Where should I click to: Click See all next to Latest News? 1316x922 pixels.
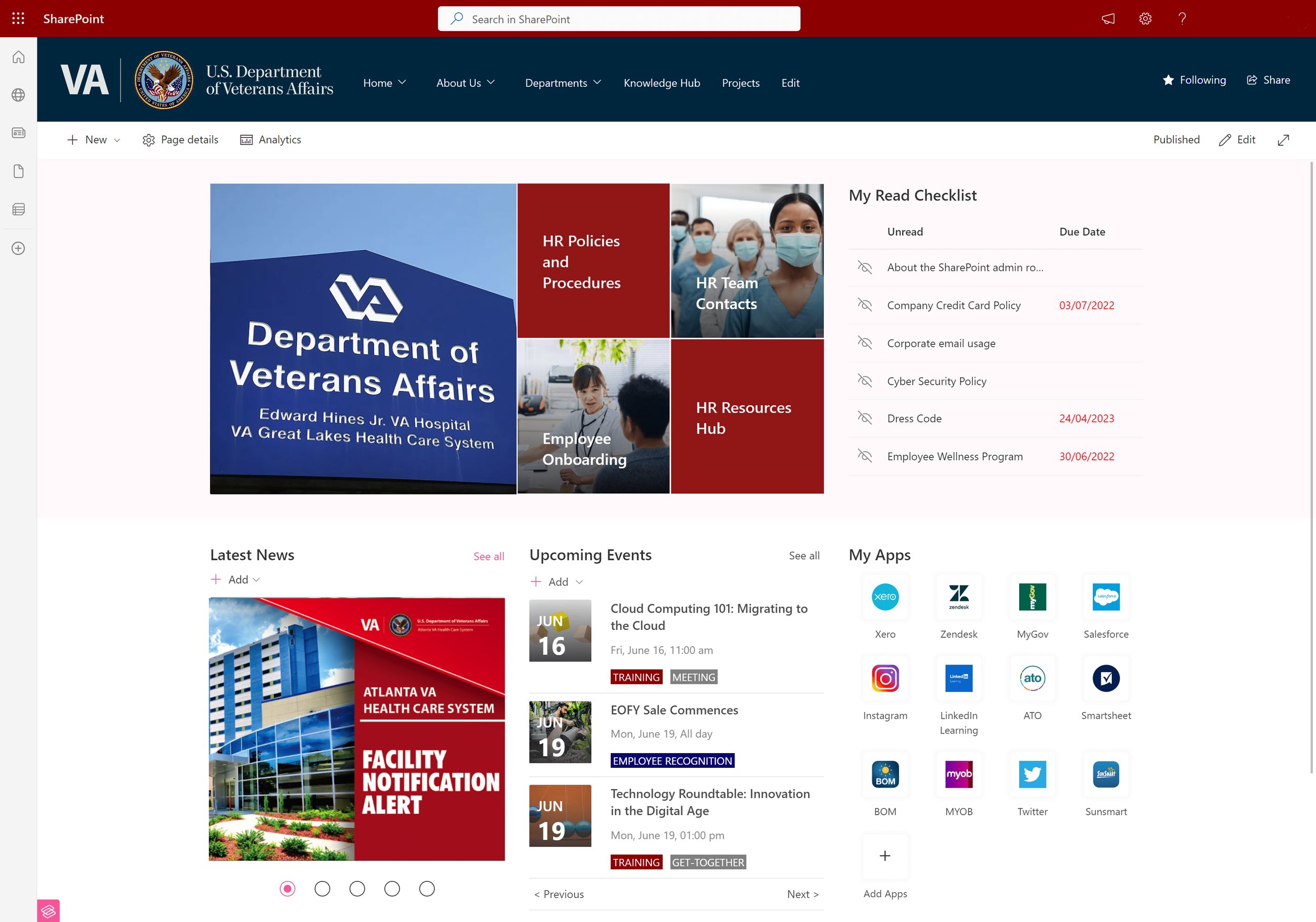[488, 555]
